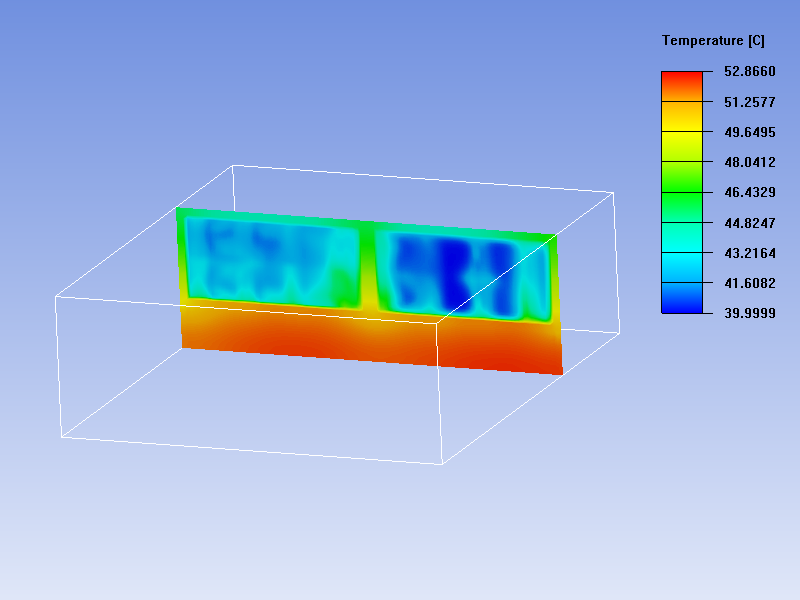
Task: Select the 44.8247 legend value
Action: pyautogui.click(x=749, y=223)
